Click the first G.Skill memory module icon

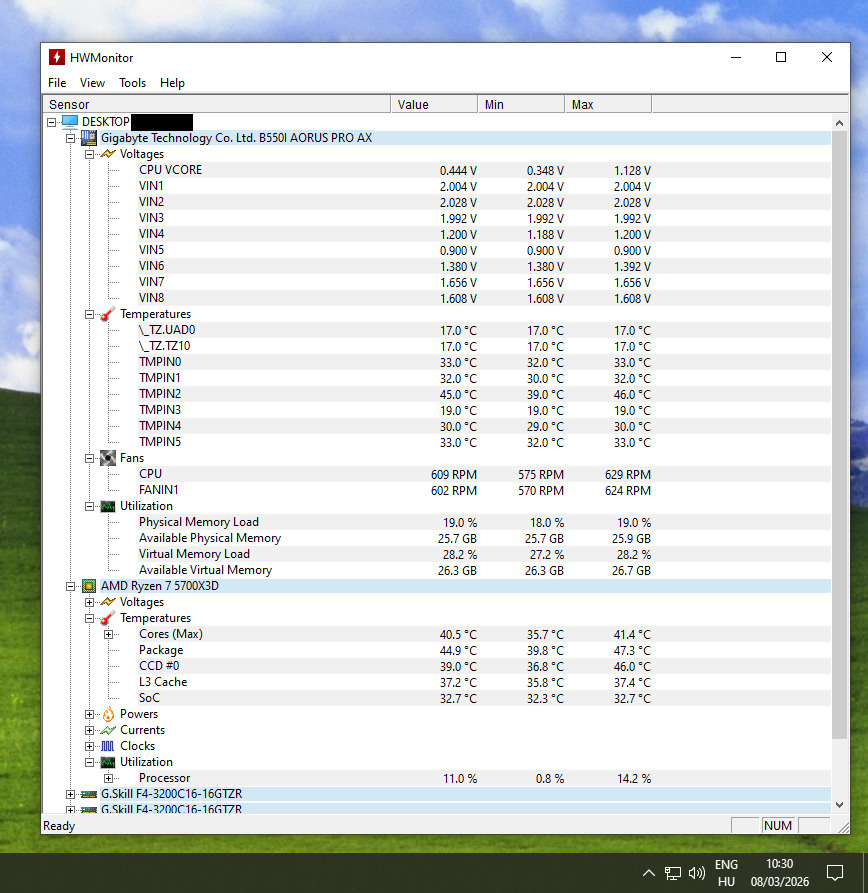point(89,794)
